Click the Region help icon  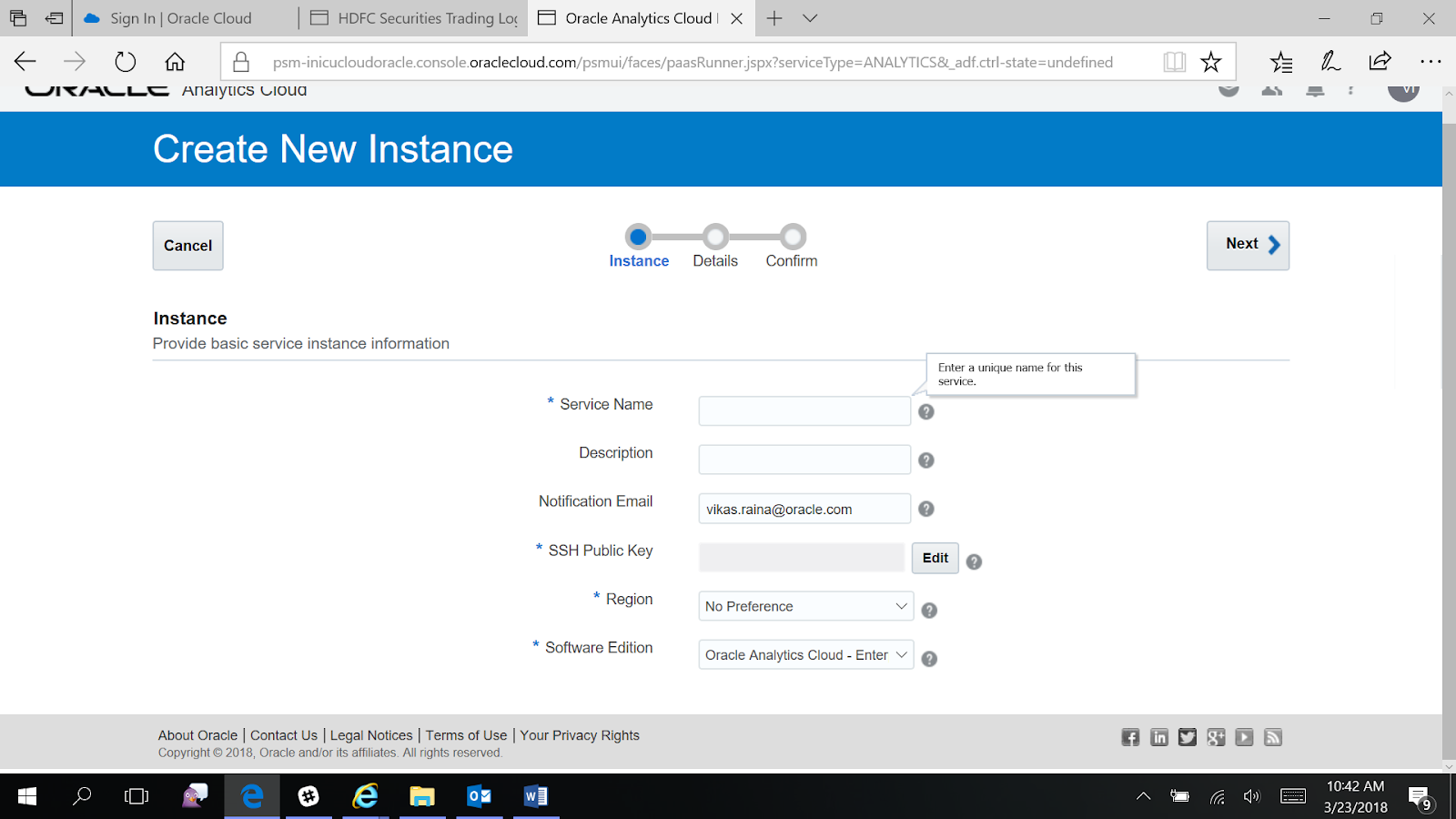(x=929, y=610)
